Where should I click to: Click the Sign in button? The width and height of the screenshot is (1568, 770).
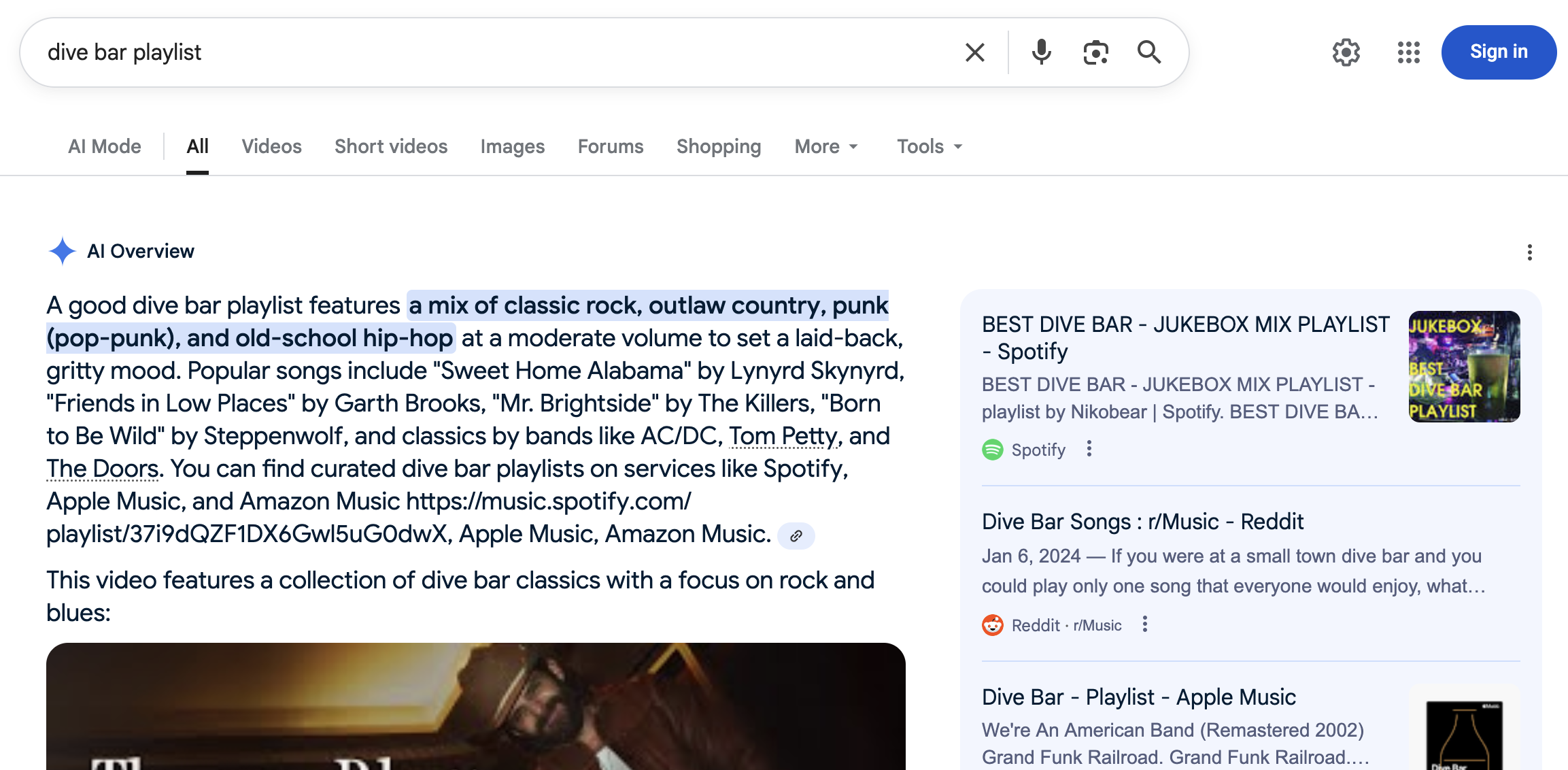(1499, 52)
